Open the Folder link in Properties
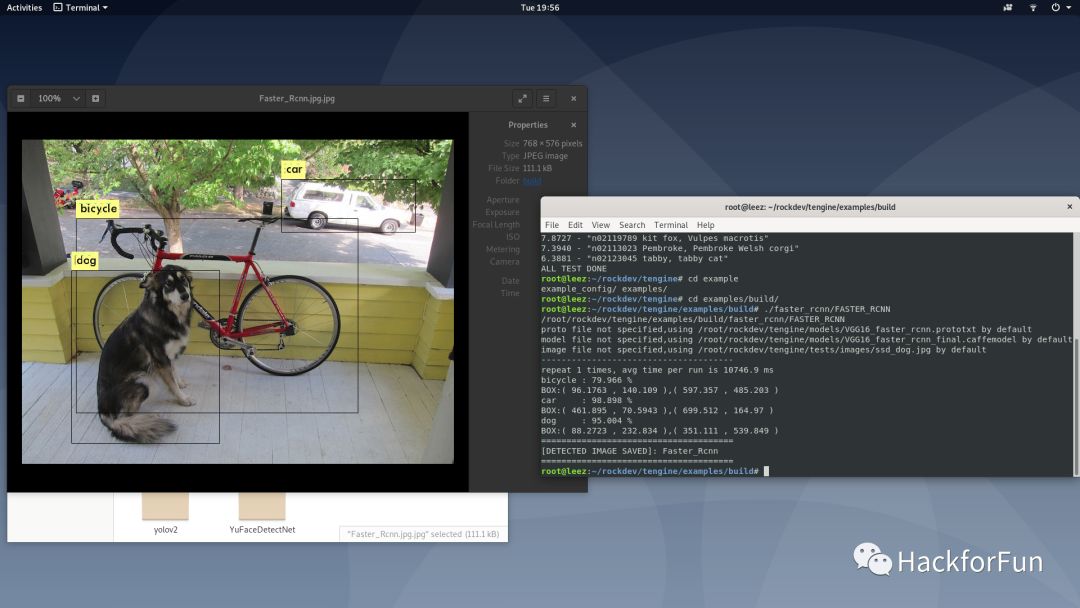1080x608 pixels. 532,181
